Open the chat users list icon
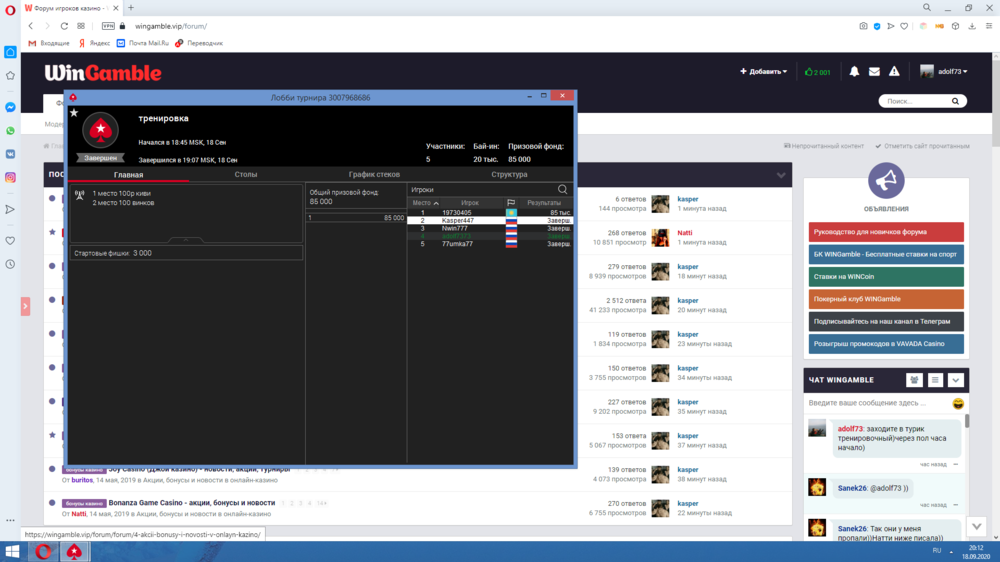Screen dimensions: 1000x562 [x=914, y=380]
